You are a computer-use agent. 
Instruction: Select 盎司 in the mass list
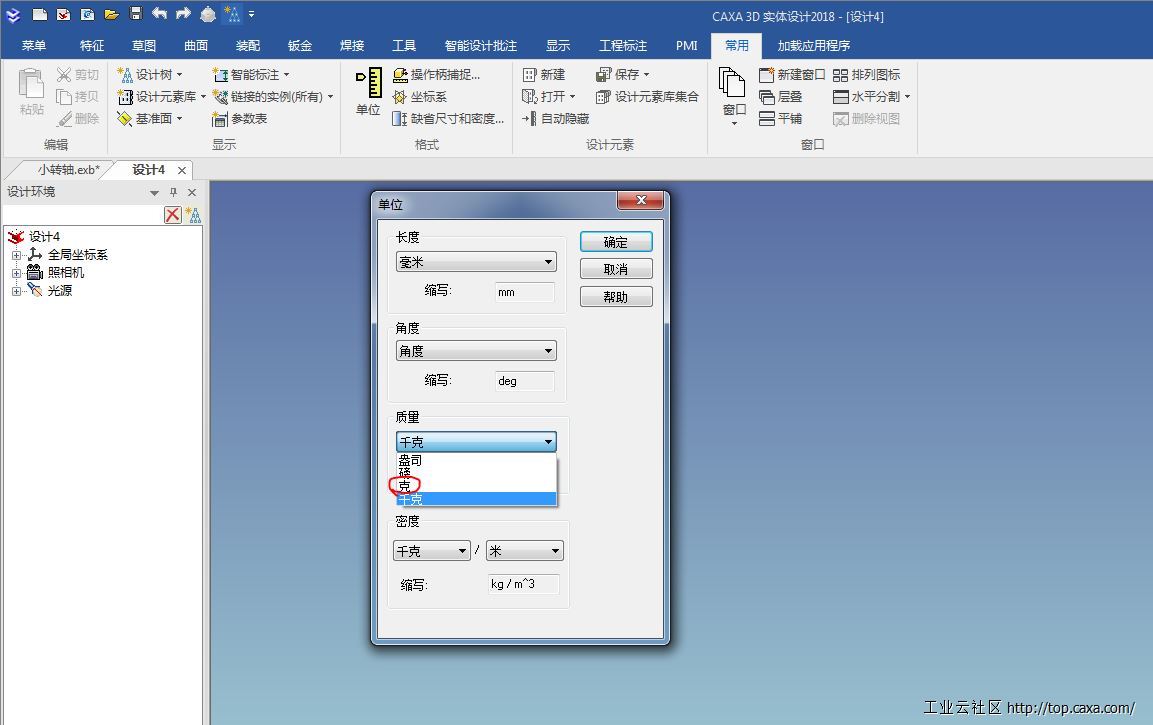tap(476, 460)
